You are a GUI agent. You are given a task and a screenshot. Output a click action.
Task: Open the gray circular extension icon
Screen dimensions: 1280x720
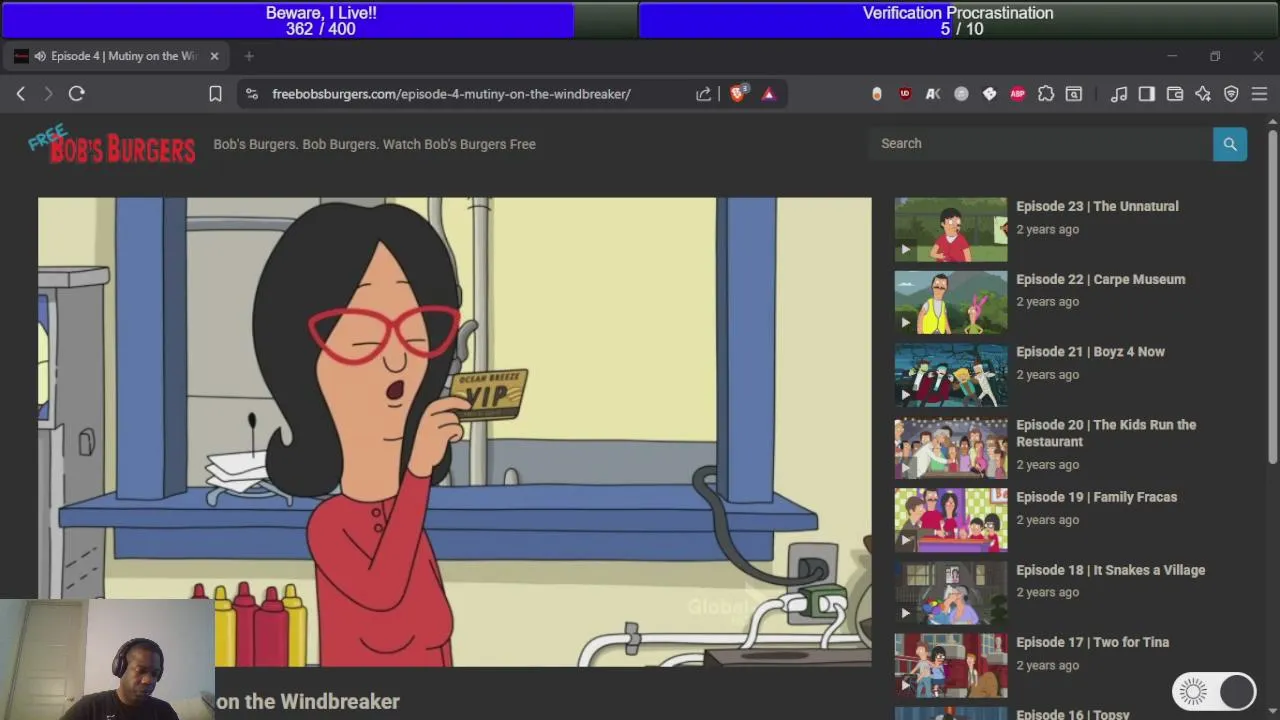[x=961, y=94]
